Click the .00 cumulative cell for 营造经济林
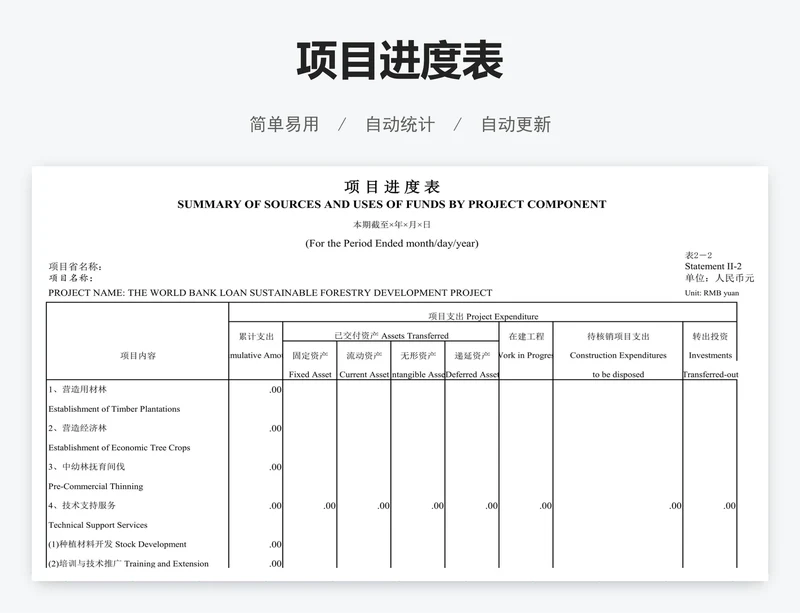The width and height of the screenshot is (800, 613). click(276, 429)
